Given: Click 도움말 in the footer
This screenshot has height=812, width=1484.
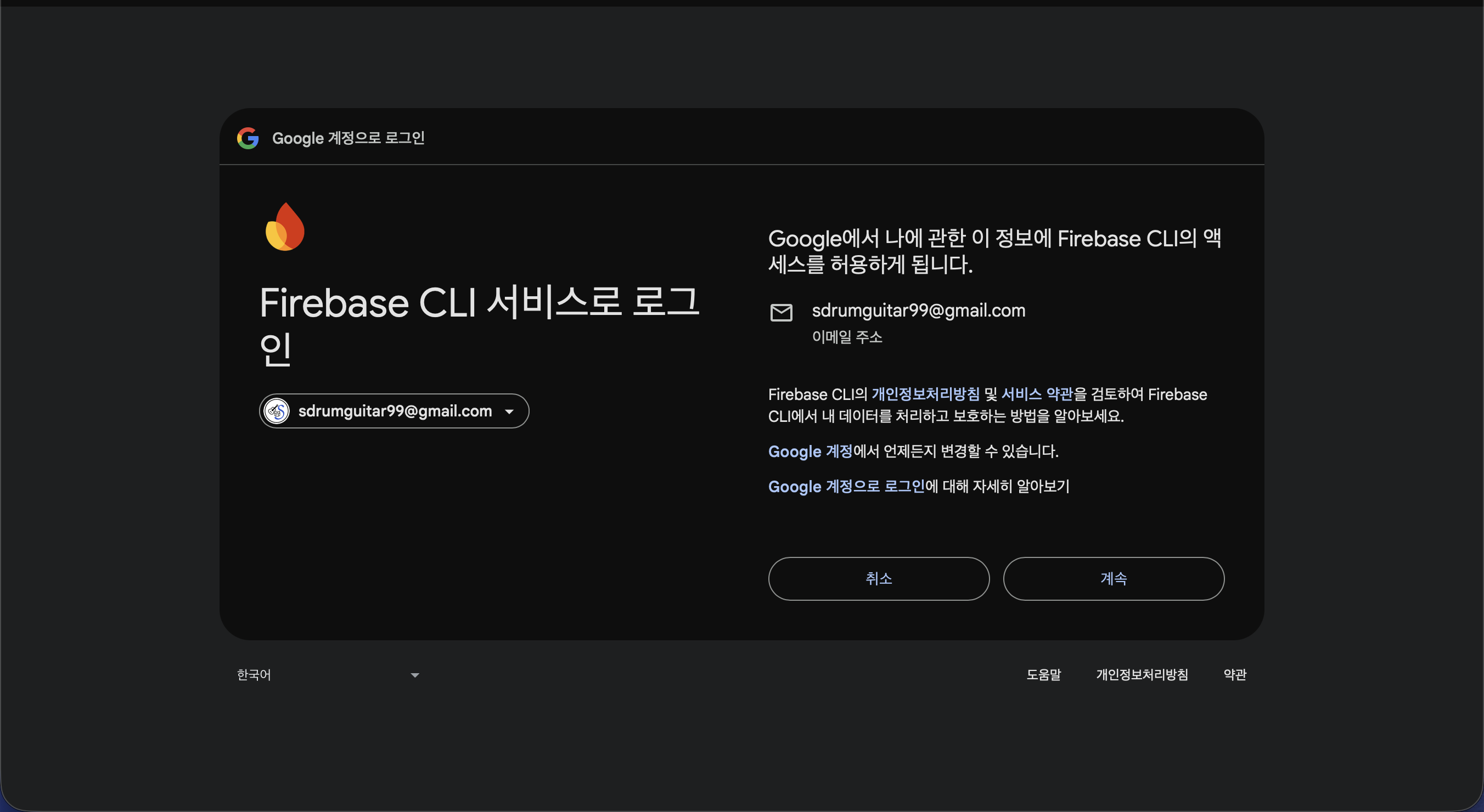Looking at the screenshot, I should tap(1043, 675).
